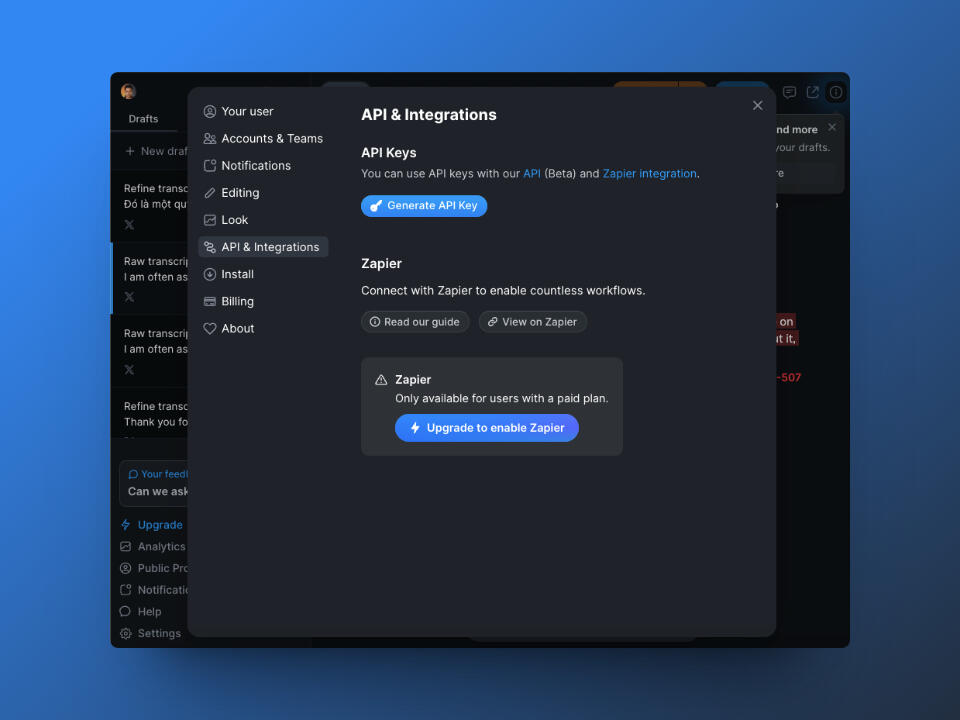
Task: Click Upgrade to enable Zapier
Action: [486, 428]
